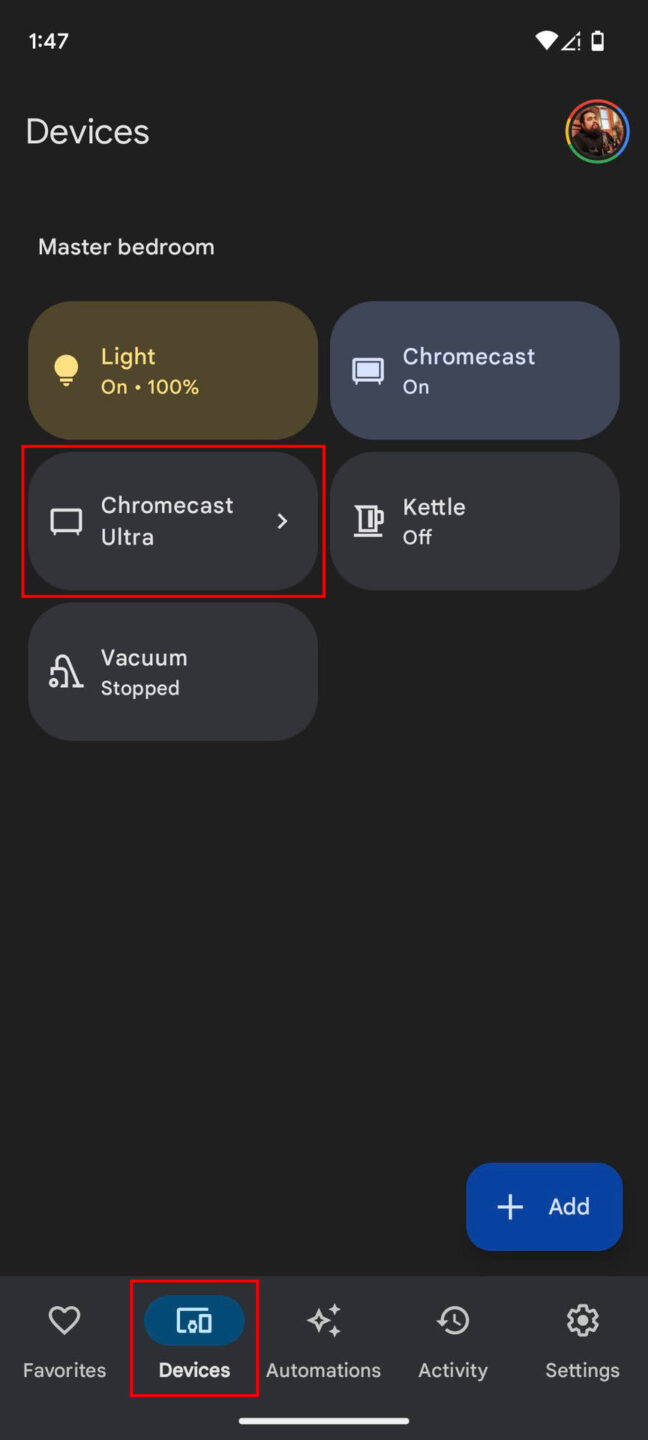
Task: Switch to the Favorites tab
Action: (x=64, y=1340)
